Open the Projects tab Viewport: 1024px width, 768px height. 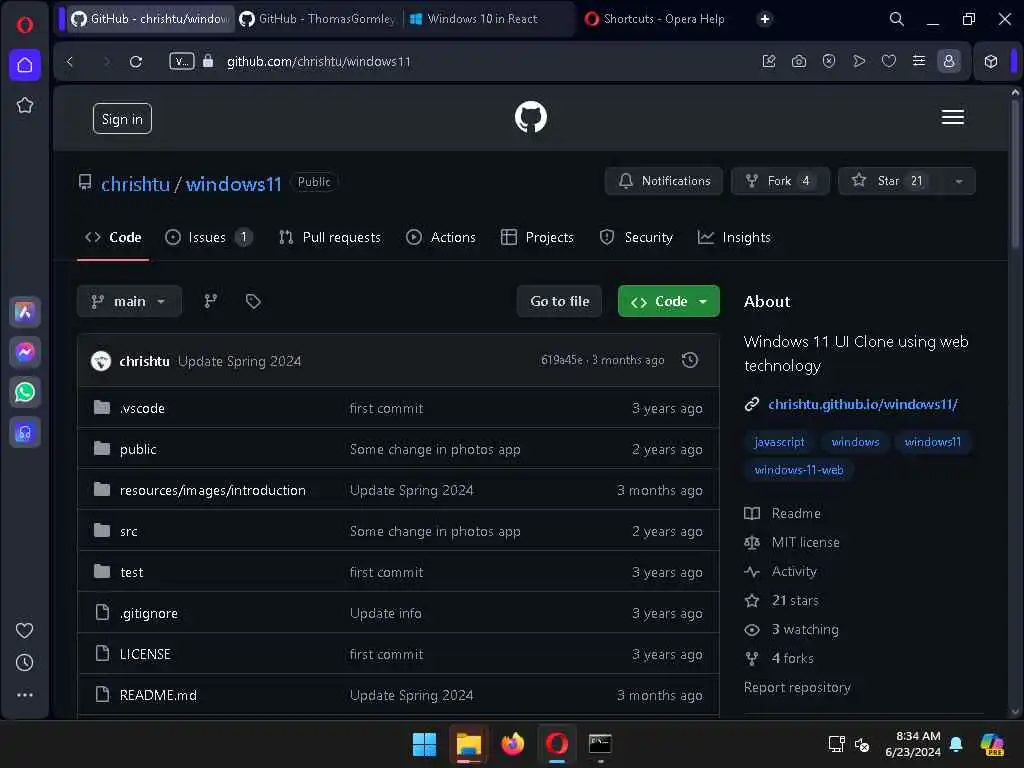(537, 237)
